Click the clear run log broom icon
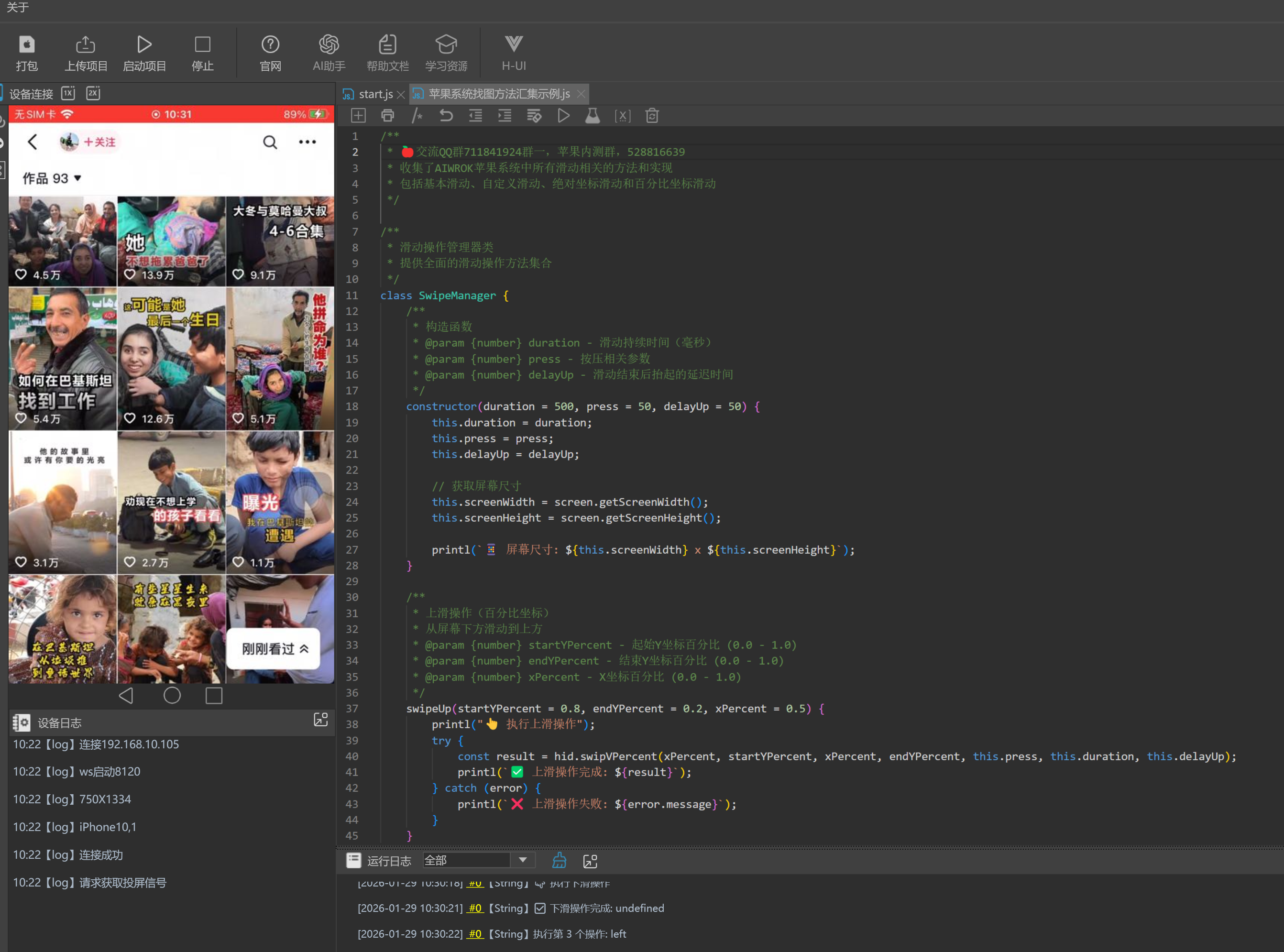 tap(559, 860)
